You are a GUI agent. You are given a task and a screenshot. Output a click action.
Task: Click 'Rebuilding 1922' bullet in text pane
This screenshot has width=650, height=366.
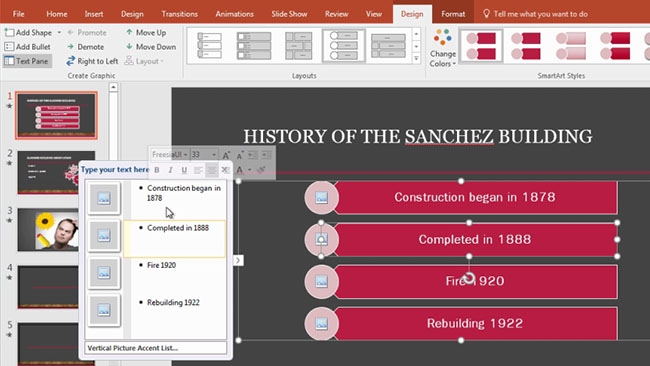pyautogui.click(x=173, y=303)
